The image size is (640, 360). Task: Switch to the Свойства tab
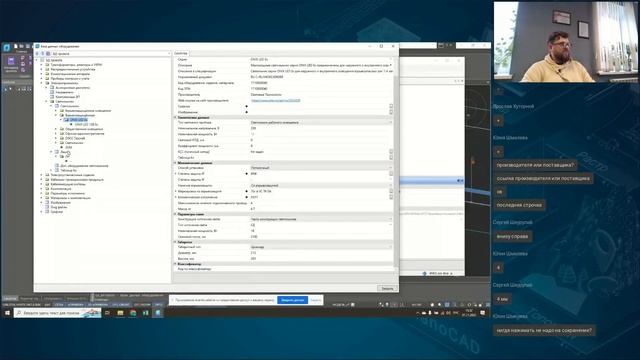click(x=181, y=53)
